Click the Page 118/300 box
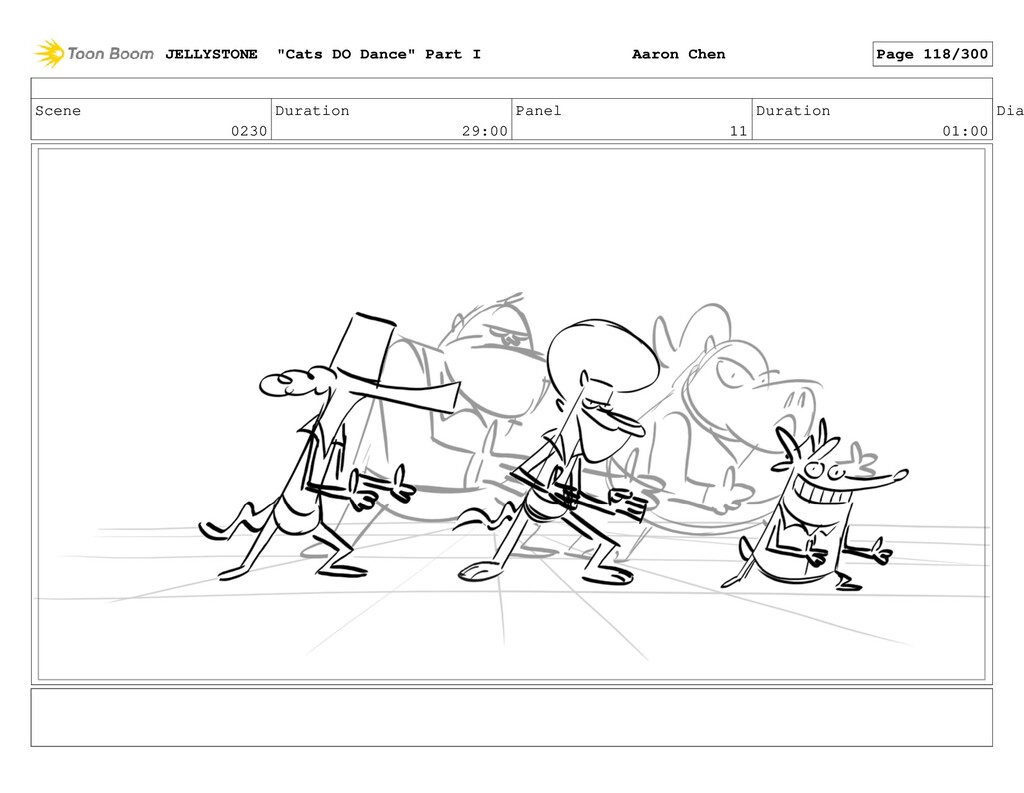This screenshot has height=793, width=1024. pyautogui.click(x=932, y=54)
